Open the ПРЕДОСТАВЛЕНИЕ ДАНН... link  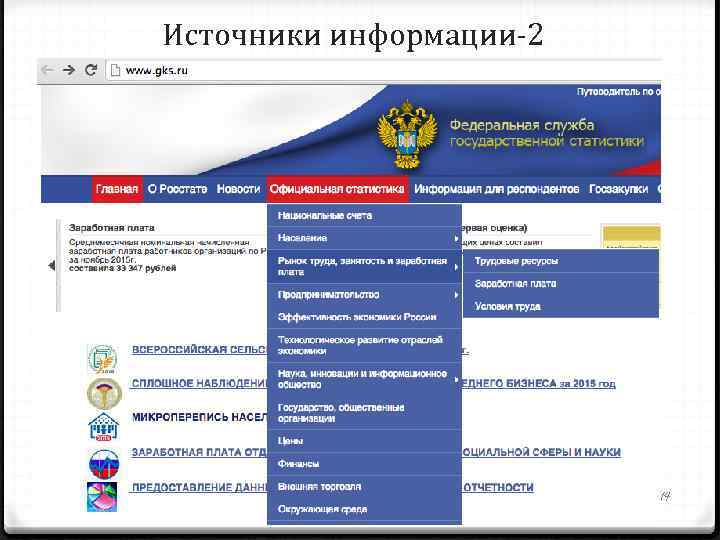(199, 487)
